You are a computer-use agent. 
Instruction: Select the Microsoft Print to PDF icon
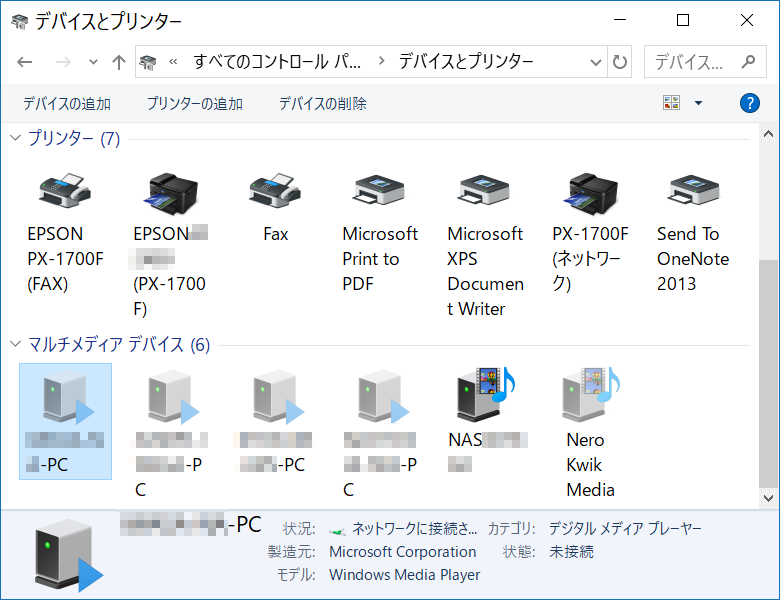tap(379, 190)
